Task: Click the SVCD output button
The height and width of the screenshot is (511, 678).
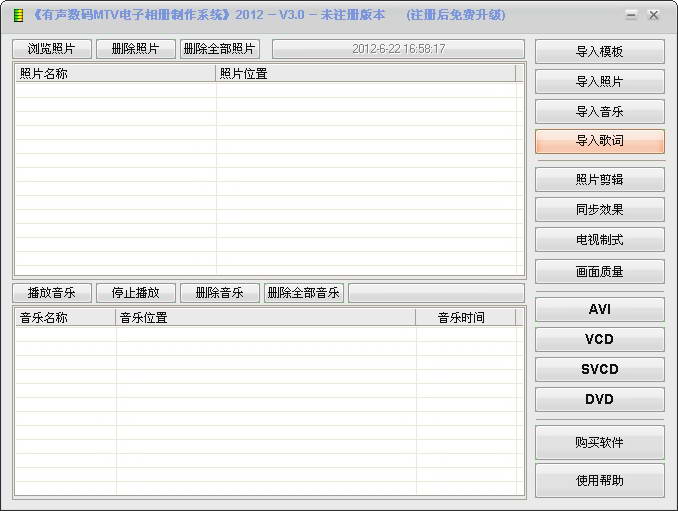Action: click(600, 369)
